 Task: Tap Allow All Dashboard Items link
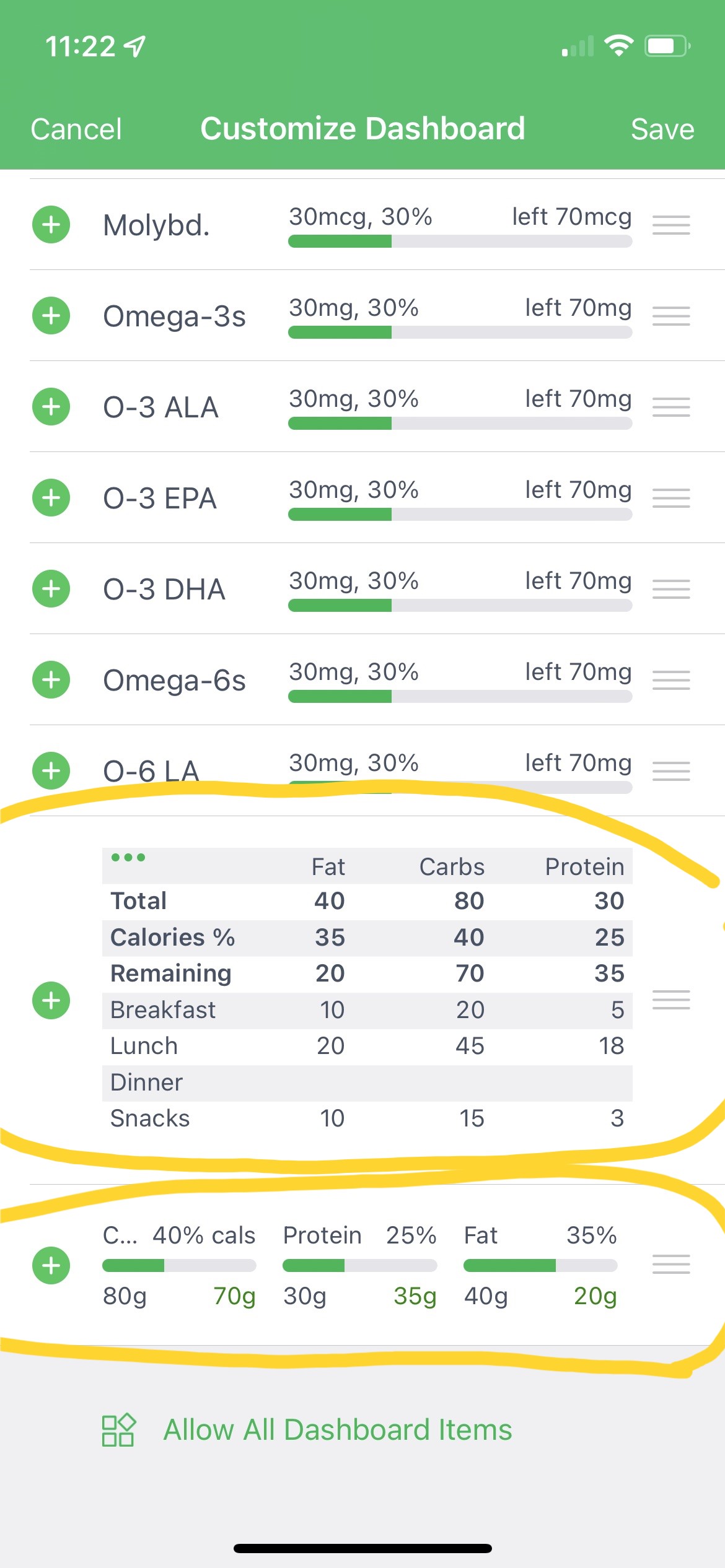pyautogui.click(x=338, y=1430)
